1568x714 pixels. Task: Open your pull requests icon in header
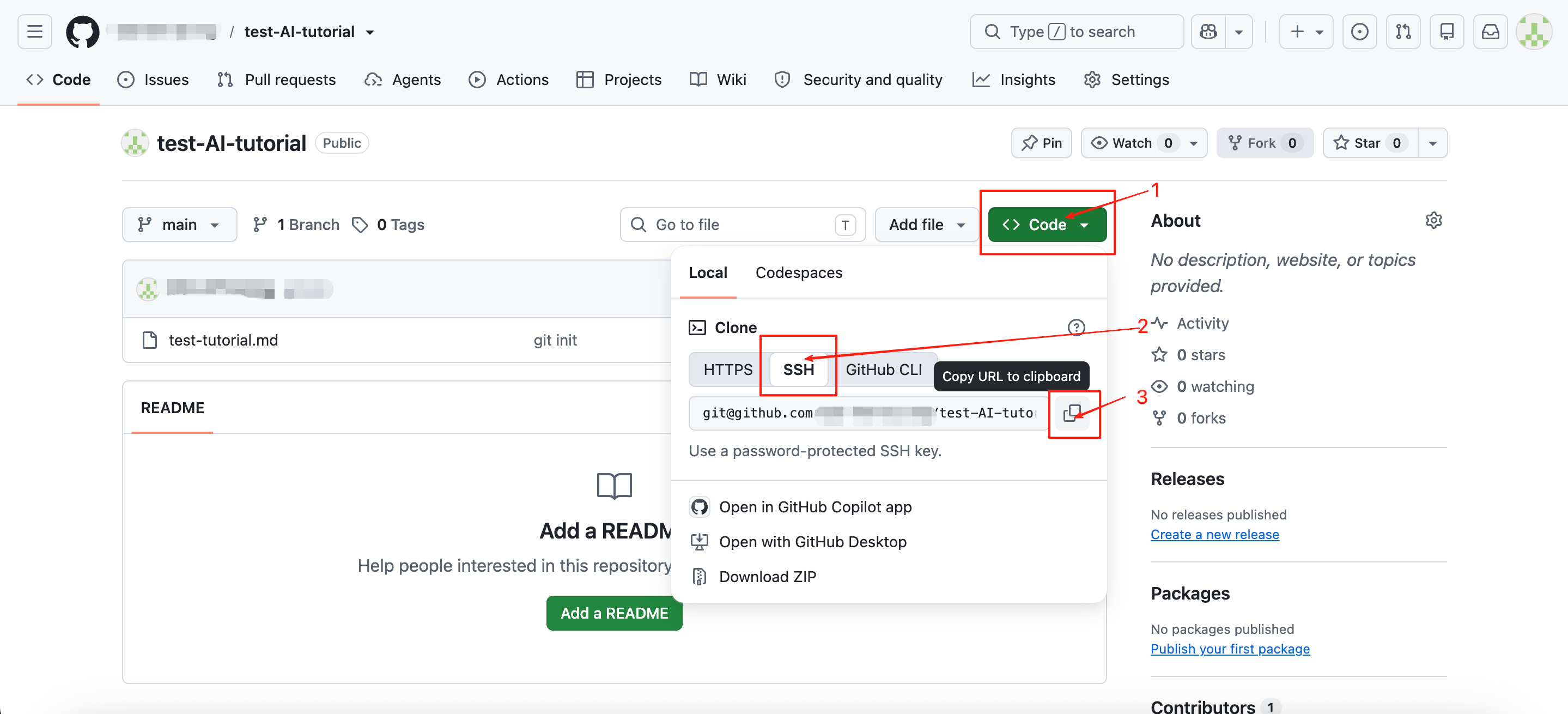coord(1403,32)
